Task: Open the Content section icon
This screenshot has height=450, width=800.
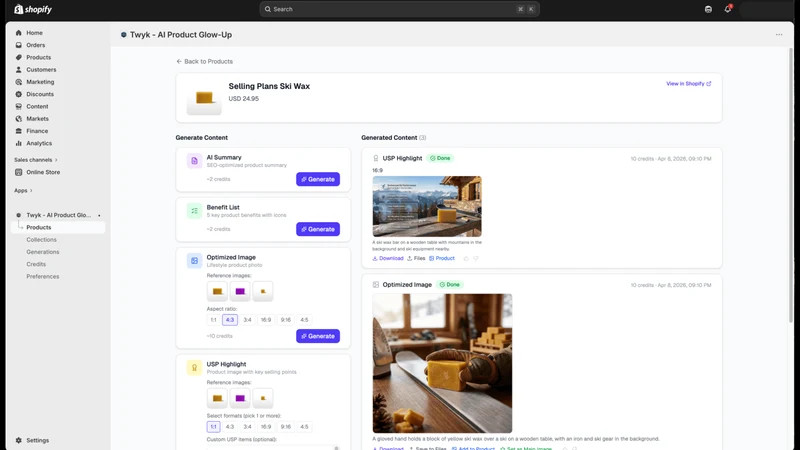Action: 18,106
